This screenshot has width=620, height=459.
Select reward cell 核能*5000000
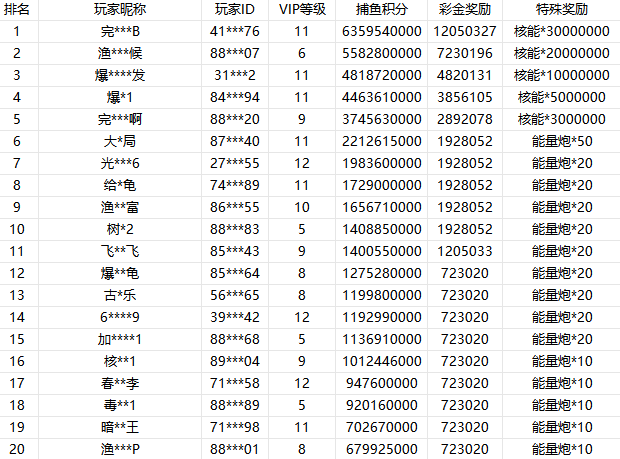(561, 97)
